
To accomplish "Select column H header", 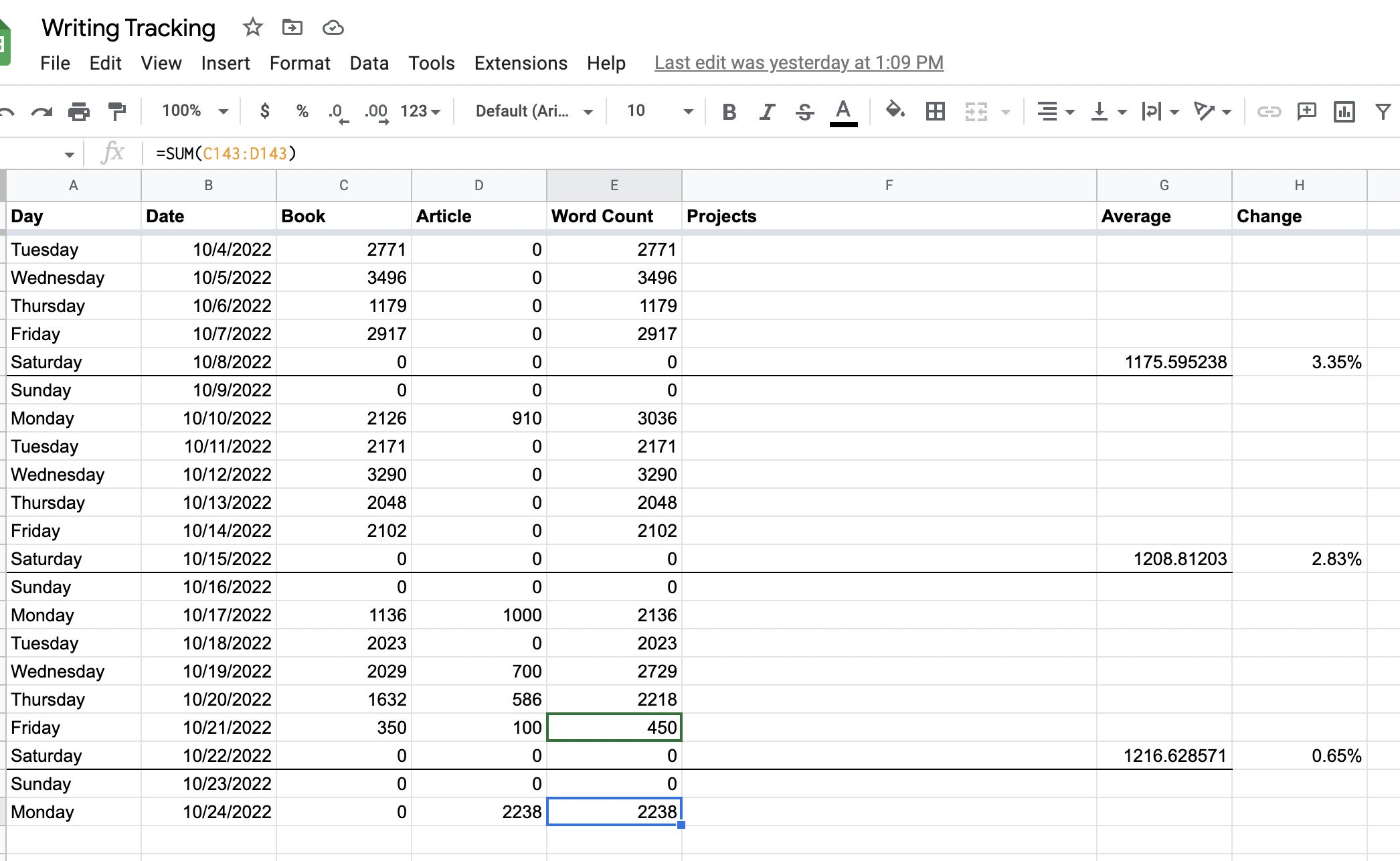I will click(x=1299, y=185).
